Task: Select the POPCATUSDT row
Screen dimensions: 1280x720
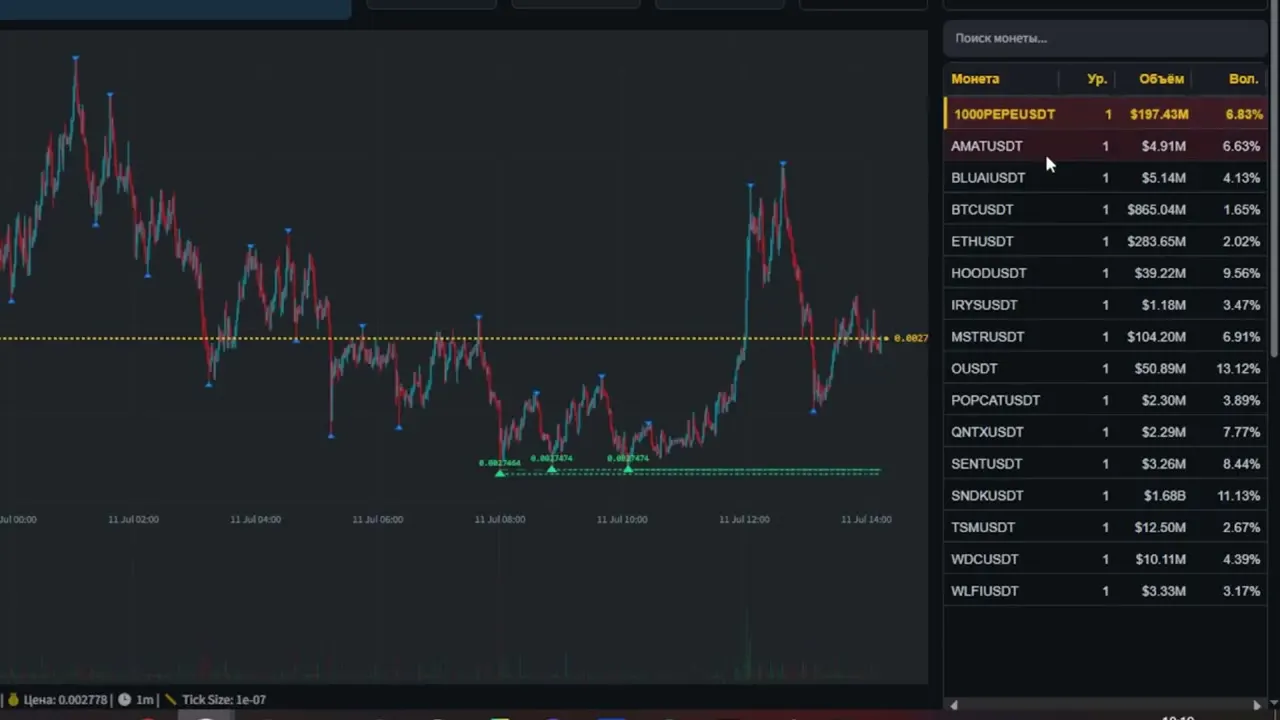Action: point(1105,400)
